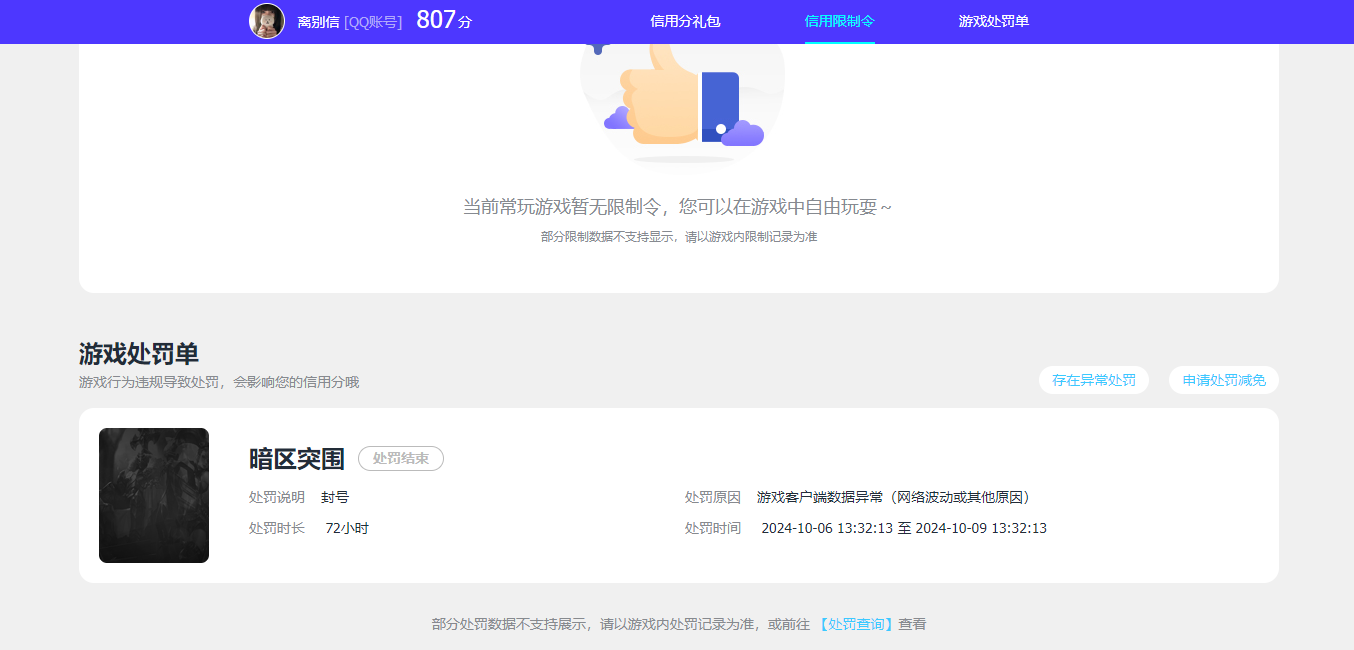Switch to the 游戏处罚单 tab
Screen dimensions: 1354x650
point(990,21)
